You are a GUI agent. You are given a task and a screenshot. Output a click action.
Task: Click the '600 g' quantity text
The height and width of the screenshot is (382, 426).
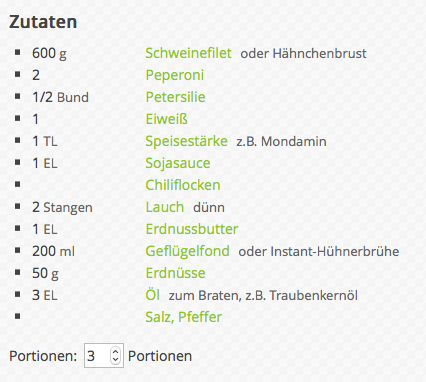click(x=49, y=54)
